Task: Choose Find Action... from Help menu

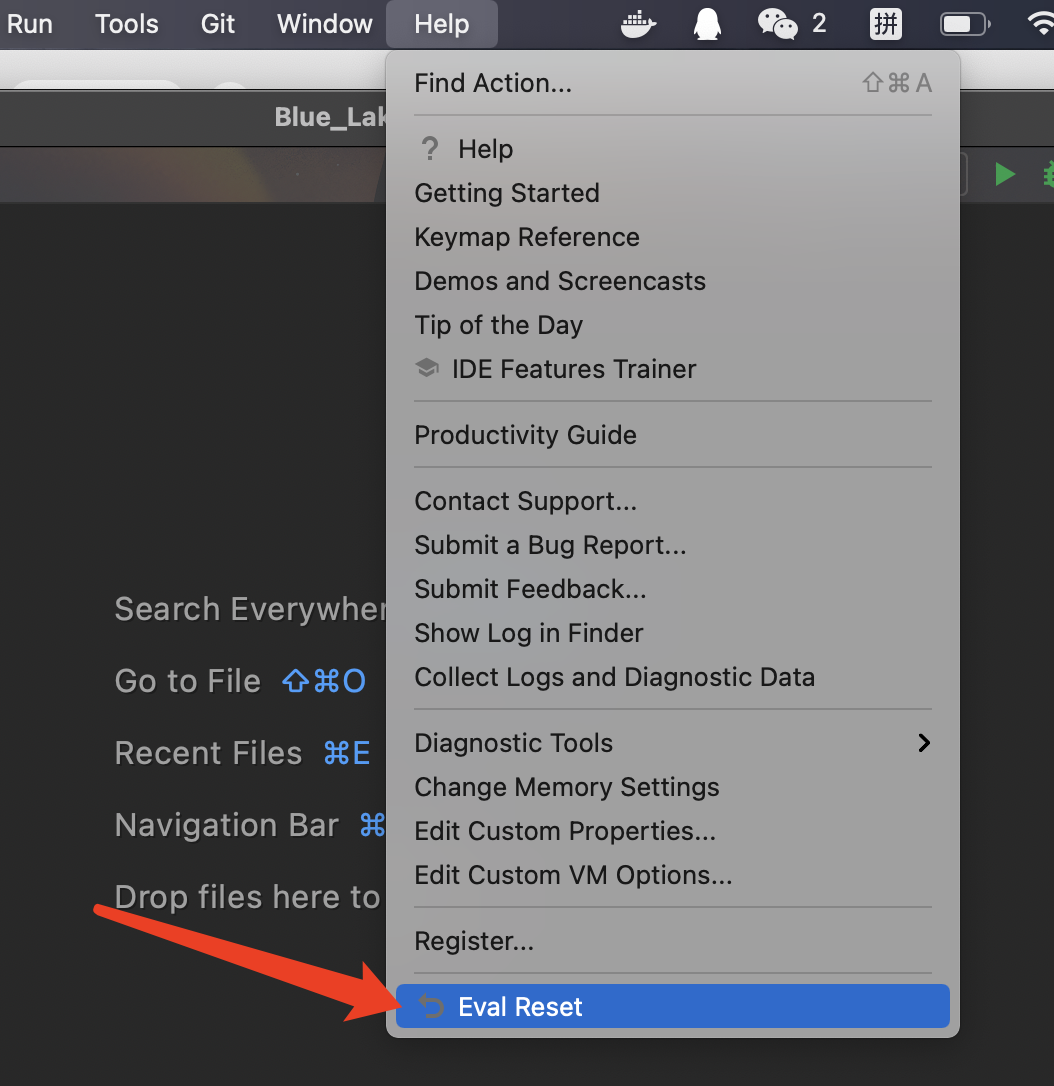Action: (493, 83)
